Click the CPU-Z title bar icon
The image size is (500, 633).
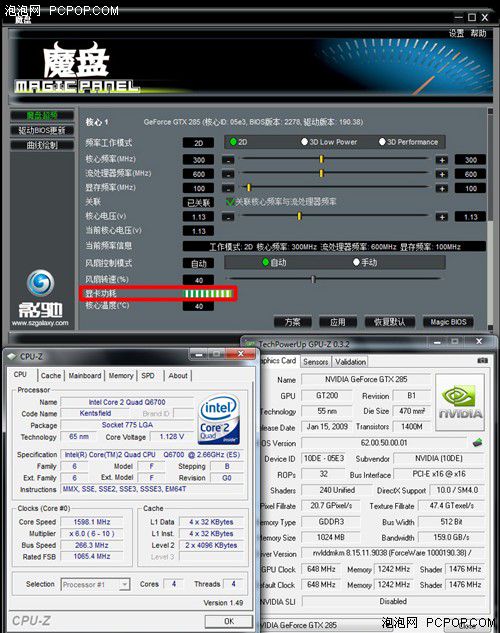click(x=12, y=356)
